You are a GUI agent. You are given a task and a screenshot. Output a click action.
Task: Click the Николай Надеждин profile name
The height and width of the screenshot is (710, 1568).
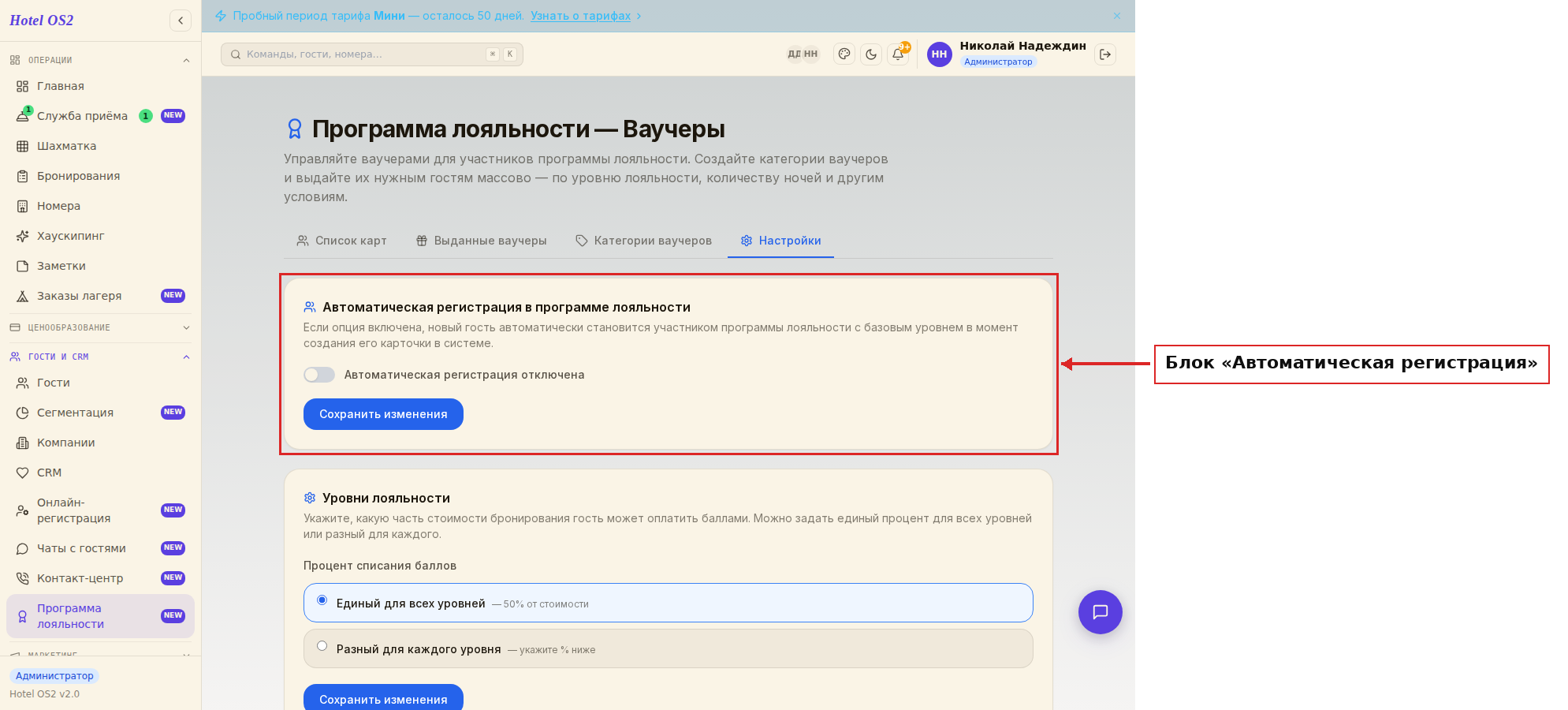(x=1022, y=46)
